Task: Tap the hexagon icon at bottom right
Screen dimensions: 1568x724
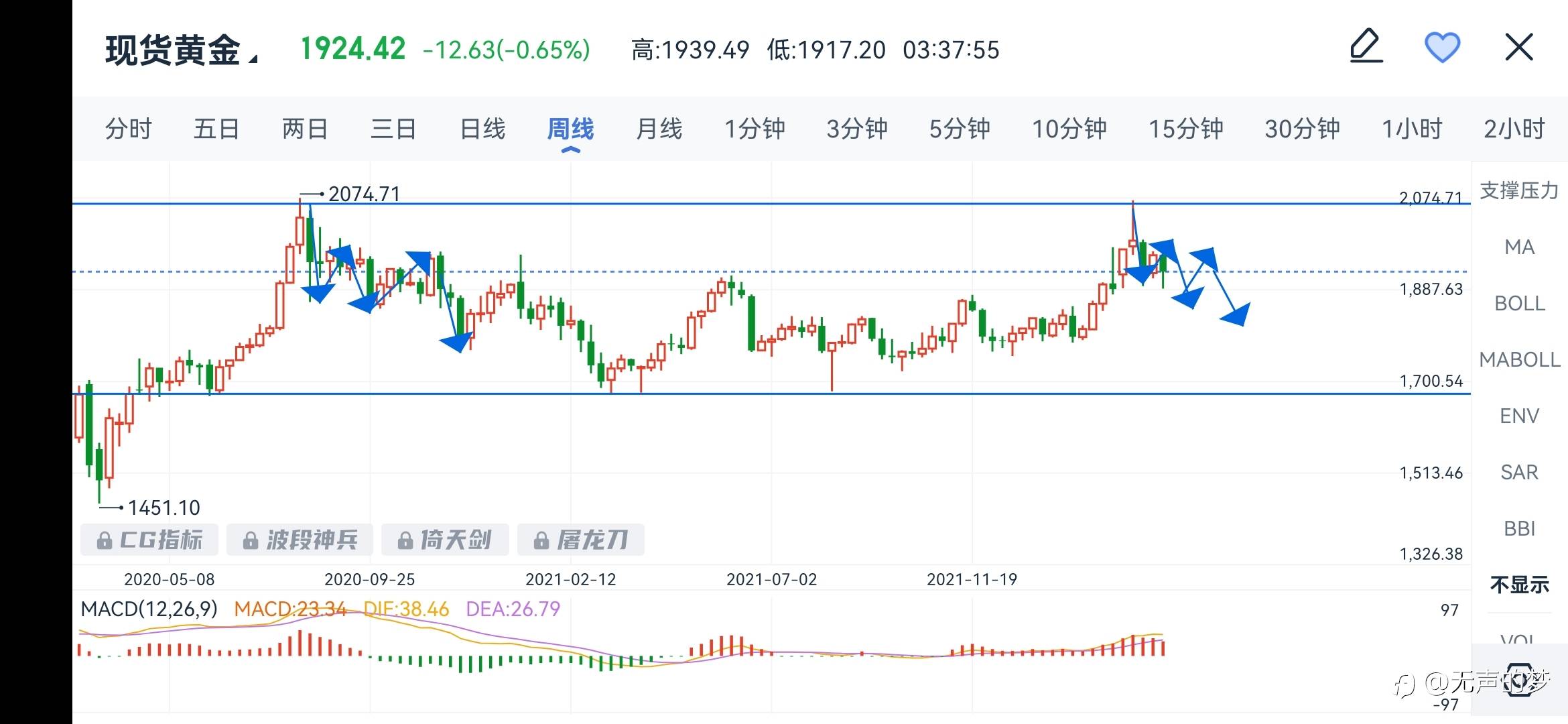Action: 1519,682
